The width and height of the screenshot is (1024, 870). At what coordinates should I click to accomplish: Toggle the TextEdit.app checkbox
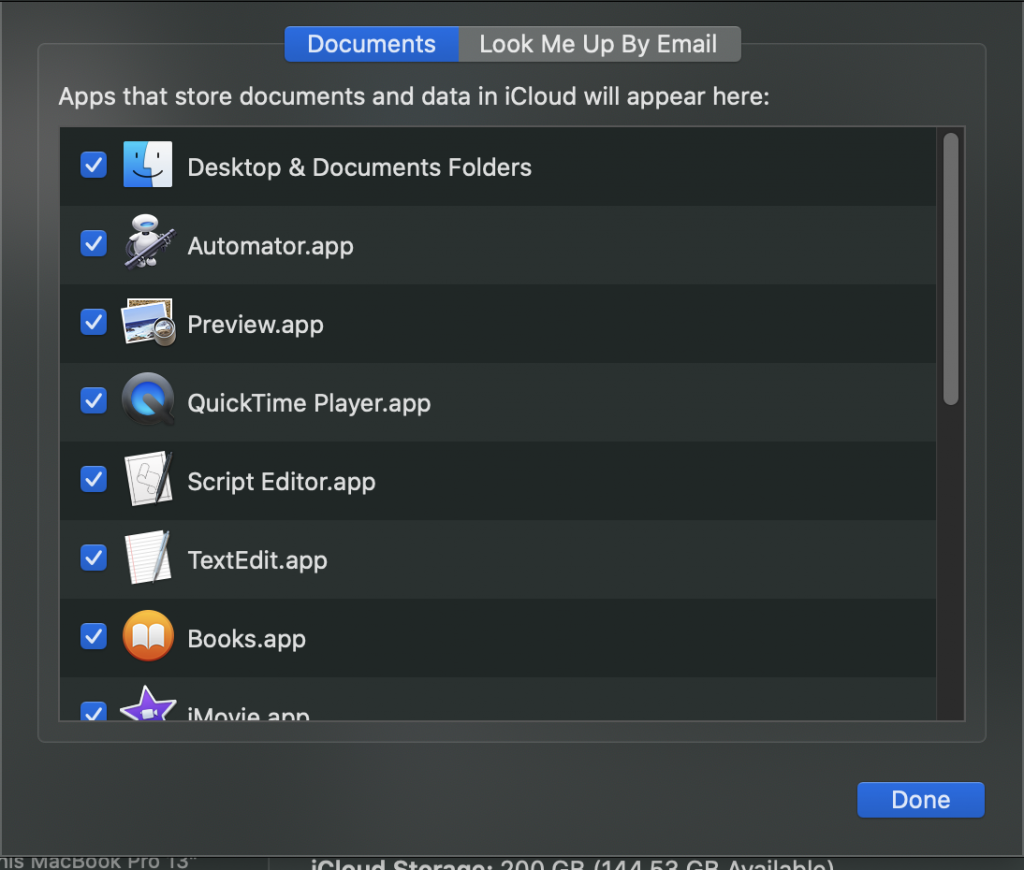pyautogui.click(x=93, y=557)
